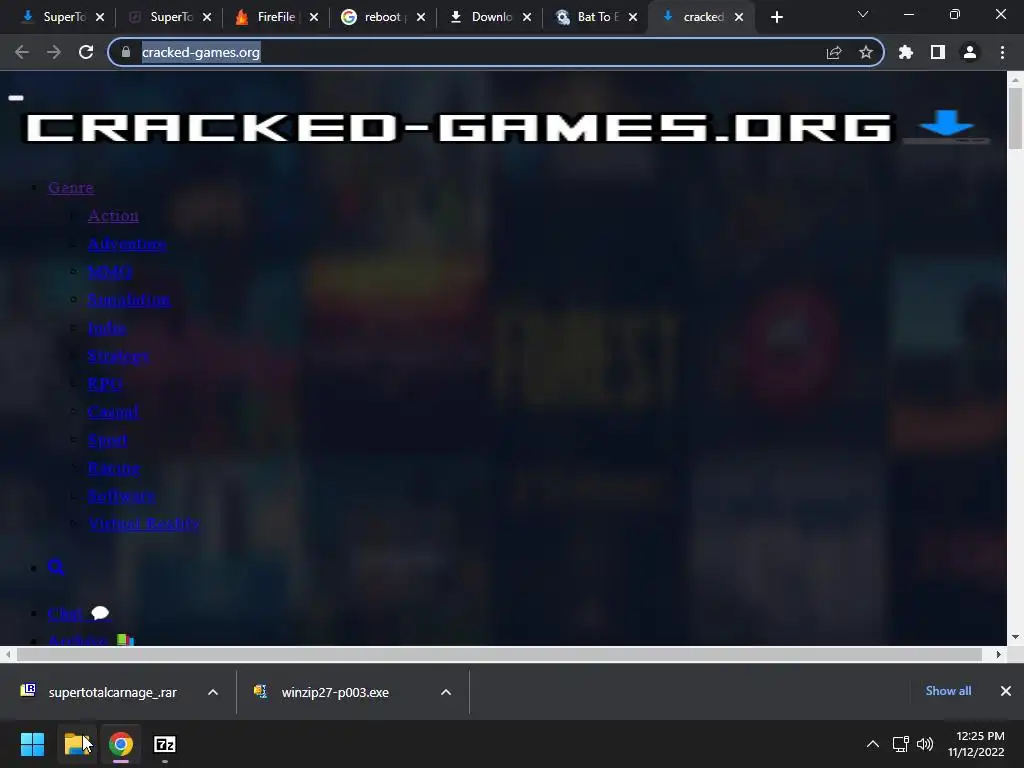The height and width of the screenshot is (768, 1024).
Task: Click the browser forward arrow
Action: [54, 52]
